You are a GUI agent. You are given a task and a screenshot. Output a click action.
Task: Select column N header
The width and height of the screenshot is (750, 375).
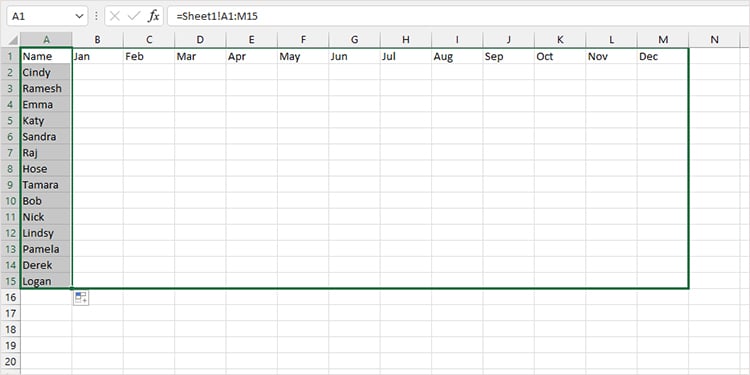[715, 40]
